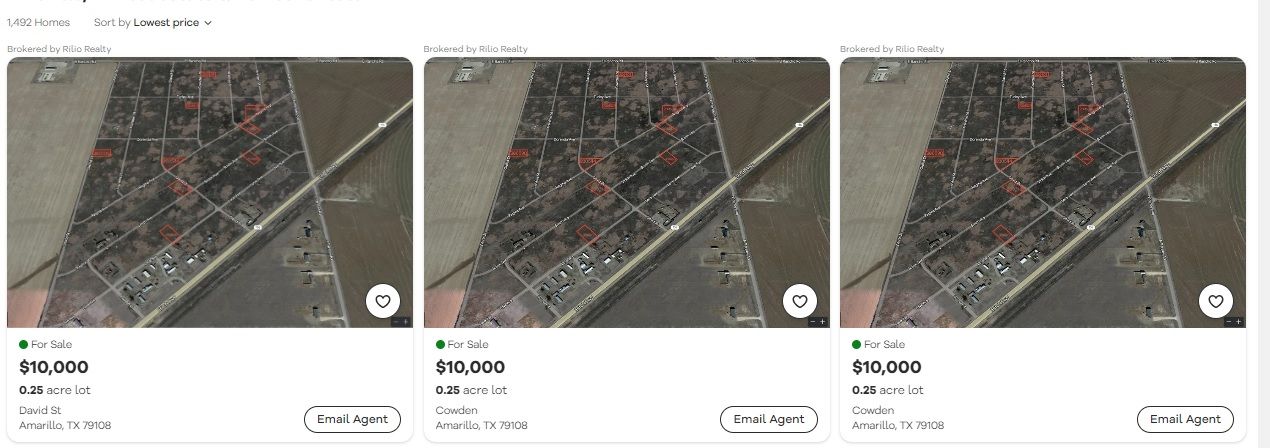
Task: Click plus icon on middle listing image
Action: [x=823, y=322]
